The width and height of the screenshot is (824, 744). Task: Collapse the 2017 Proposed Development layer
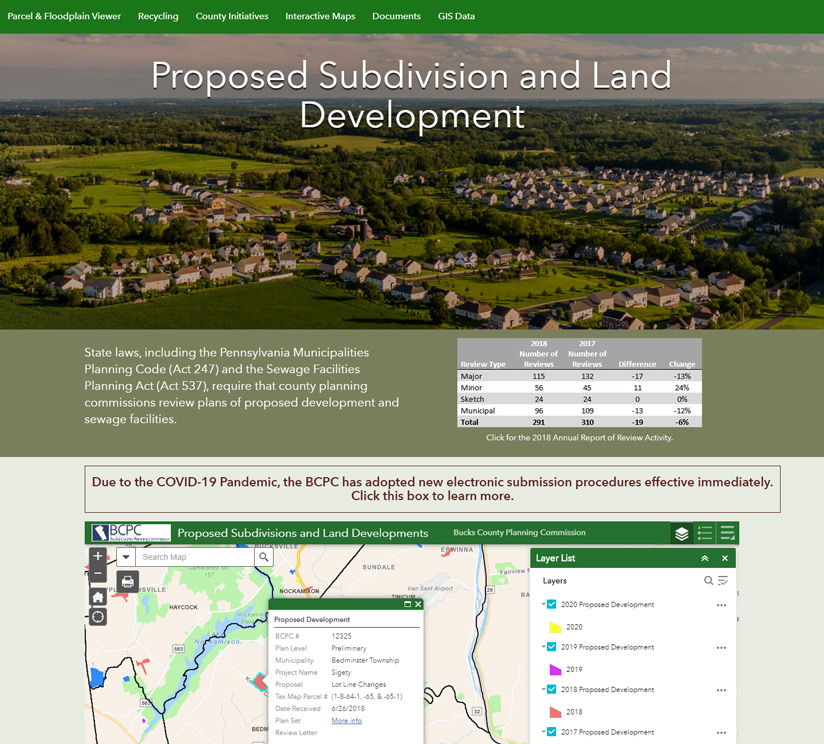(543, 731)
